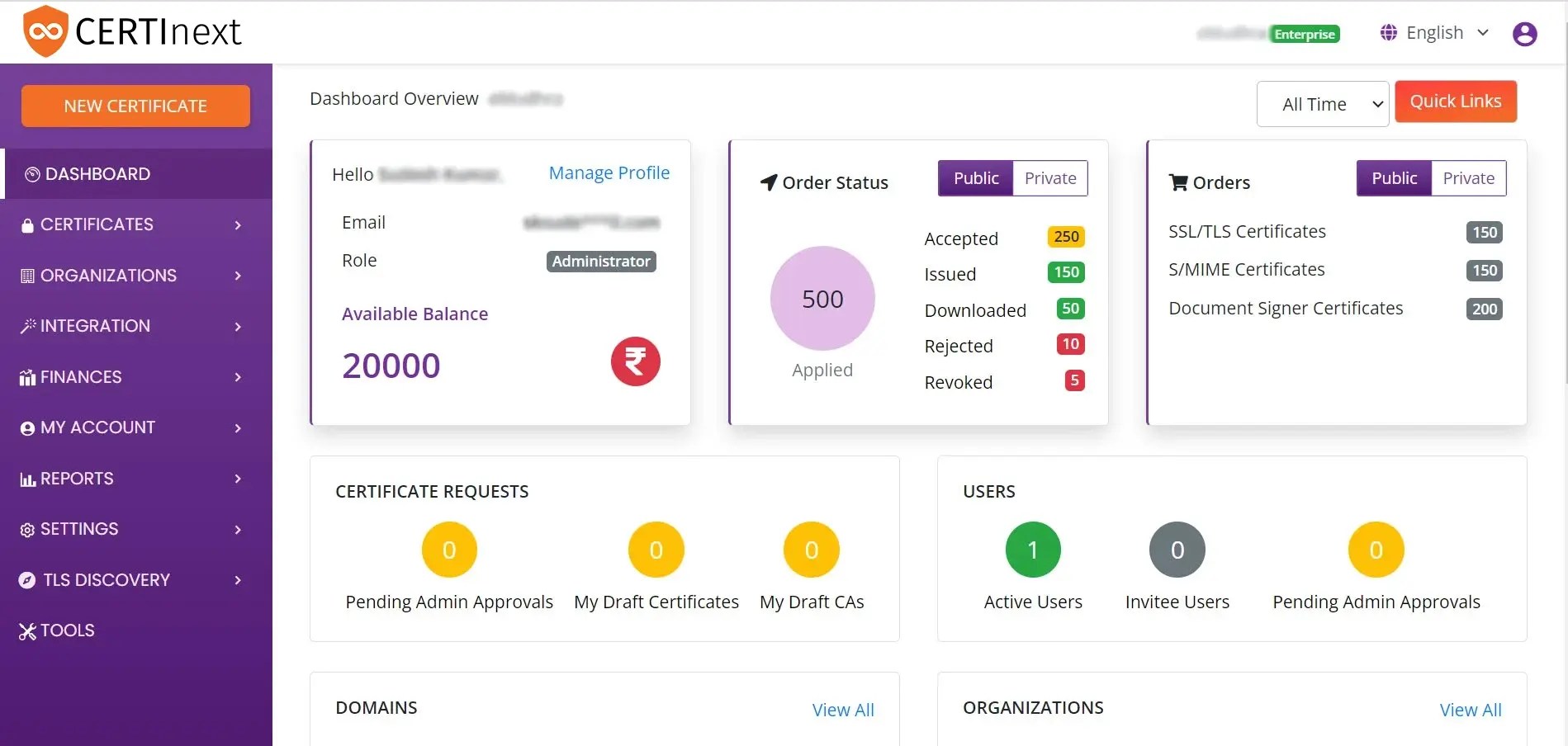Select the DASHBOARD sidebar item
Viewport: 1568px width, 746px height.
pos(136,174)
